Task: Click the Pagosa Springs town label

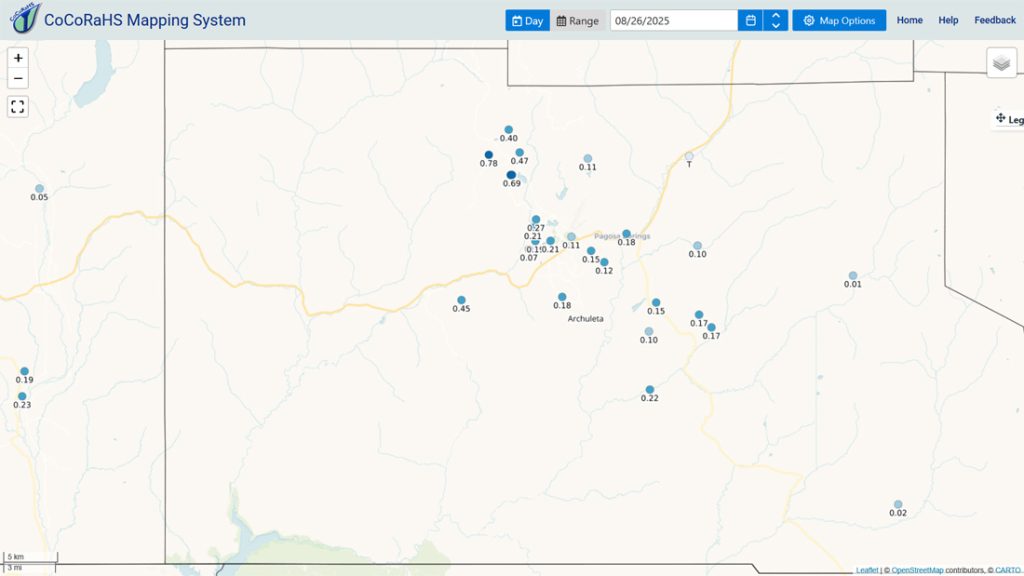Action: [622, 236]
